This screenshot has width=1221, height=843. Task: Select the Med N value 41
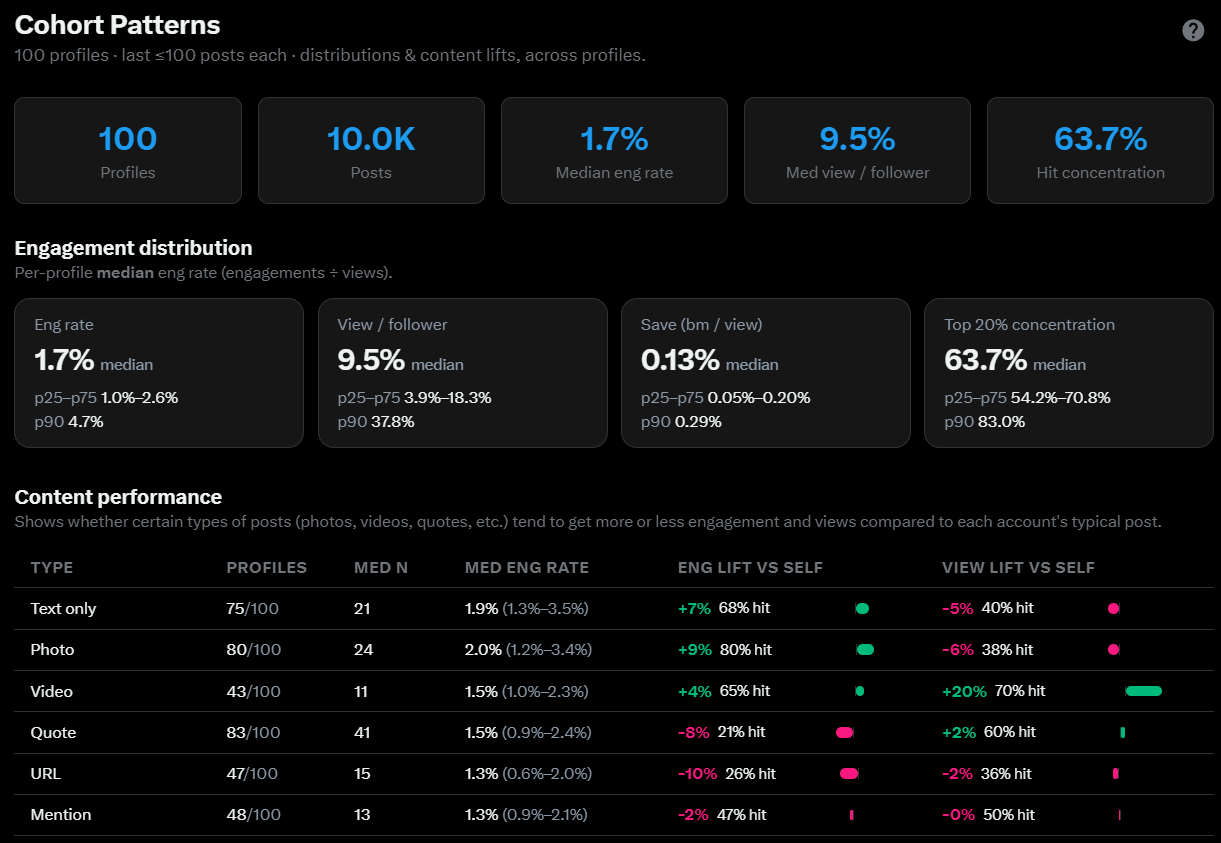pos(363,732)
